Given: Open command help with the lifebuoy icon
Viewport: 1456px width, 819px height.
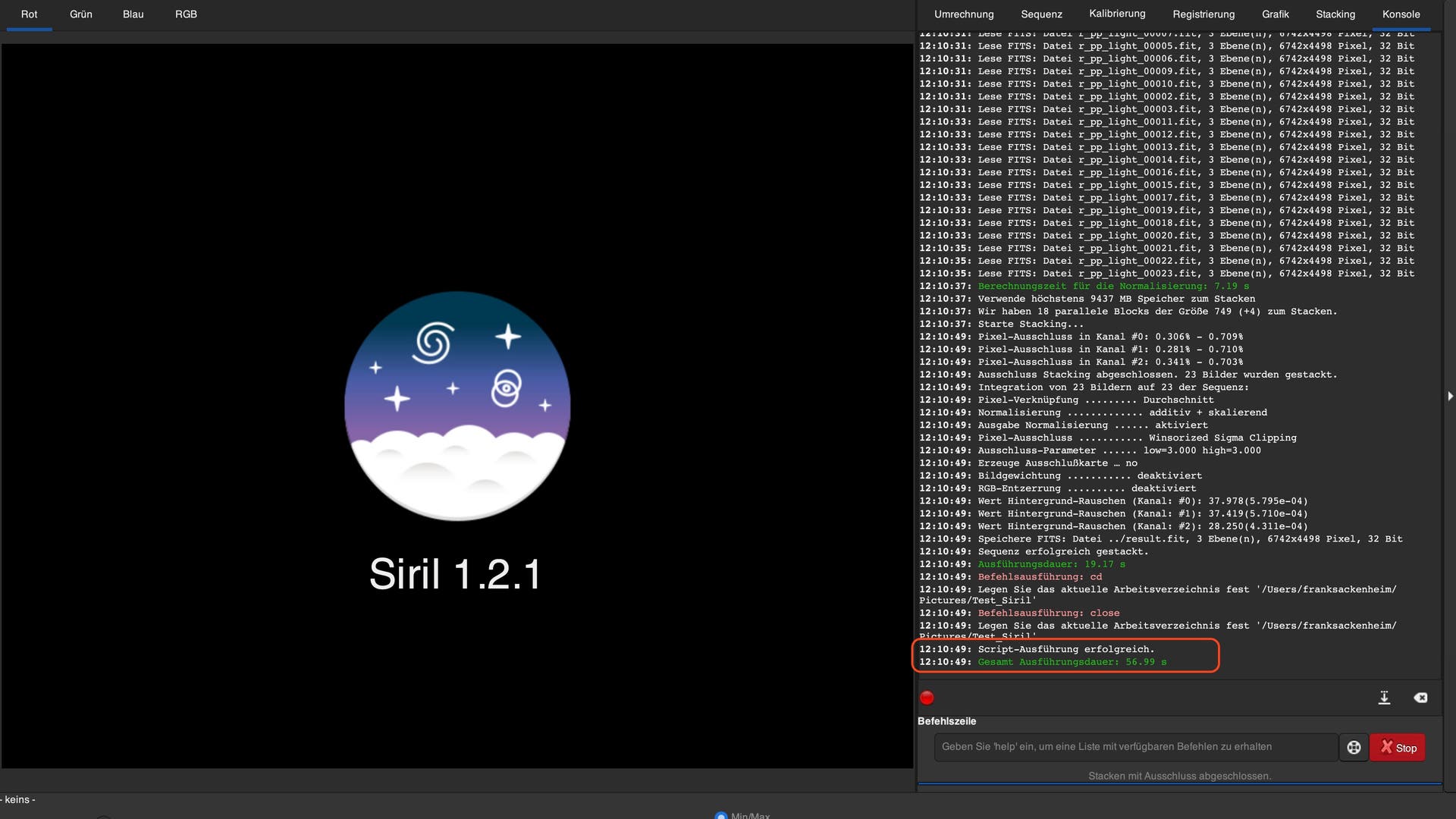Looking at the screenshot, I should tap(1354, 748).
